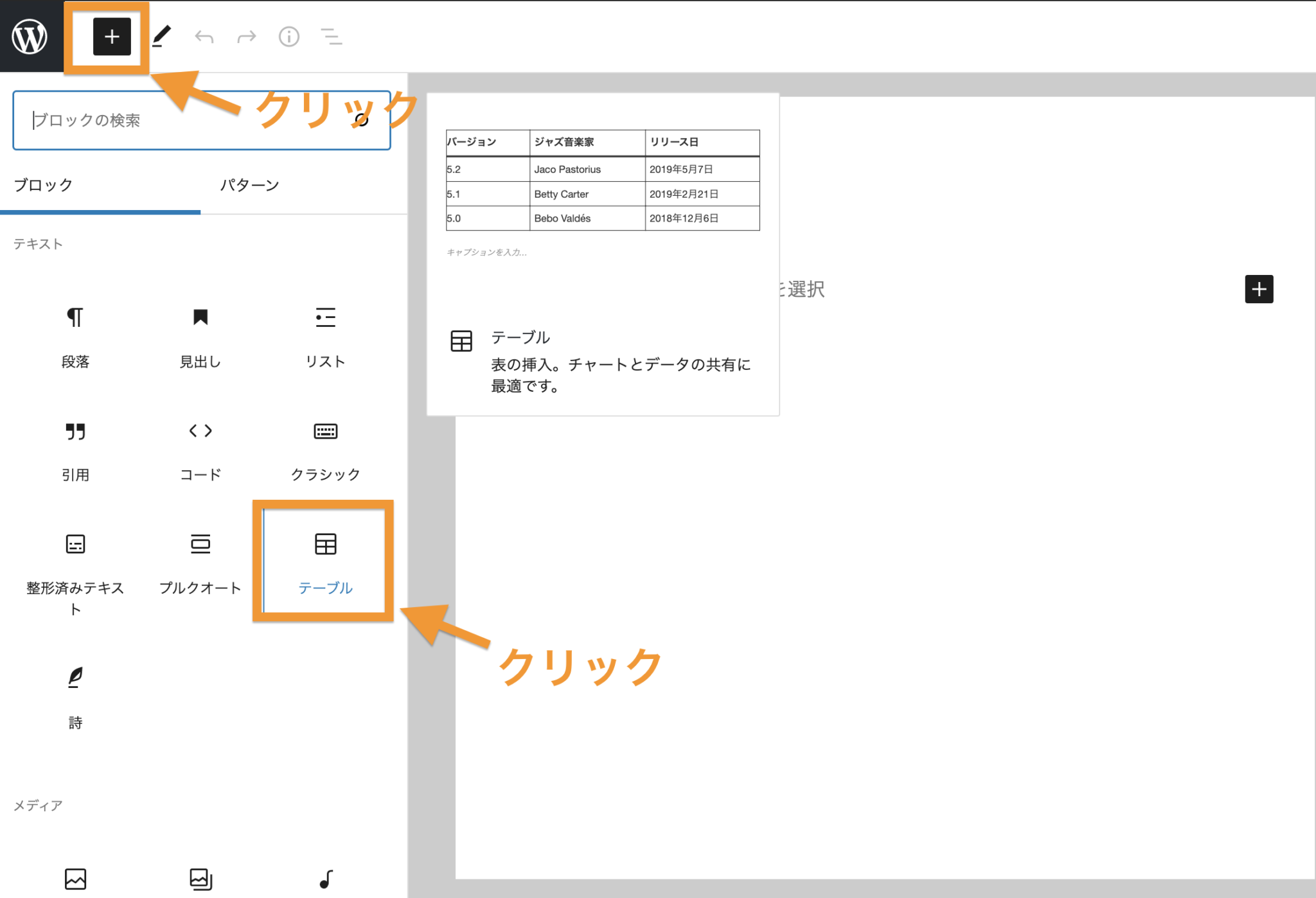Viewport: 1316px width, 898px height.
Task: Click the WordPress logo button
Action: tap(30, 36)
